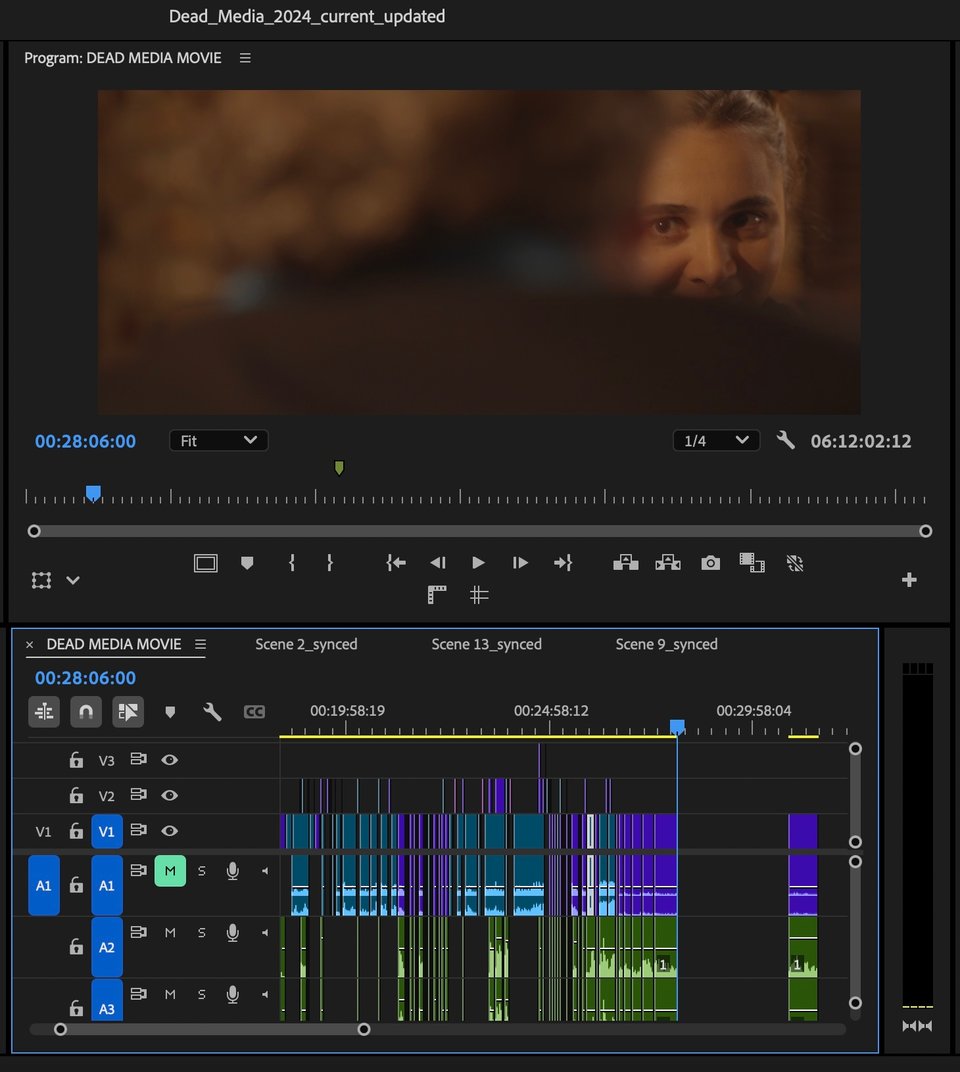Image resolution: width=960 pixels, height=1072 pixels.
Task: Click the Extract button in program monitor
Action: tap(668, 563)
